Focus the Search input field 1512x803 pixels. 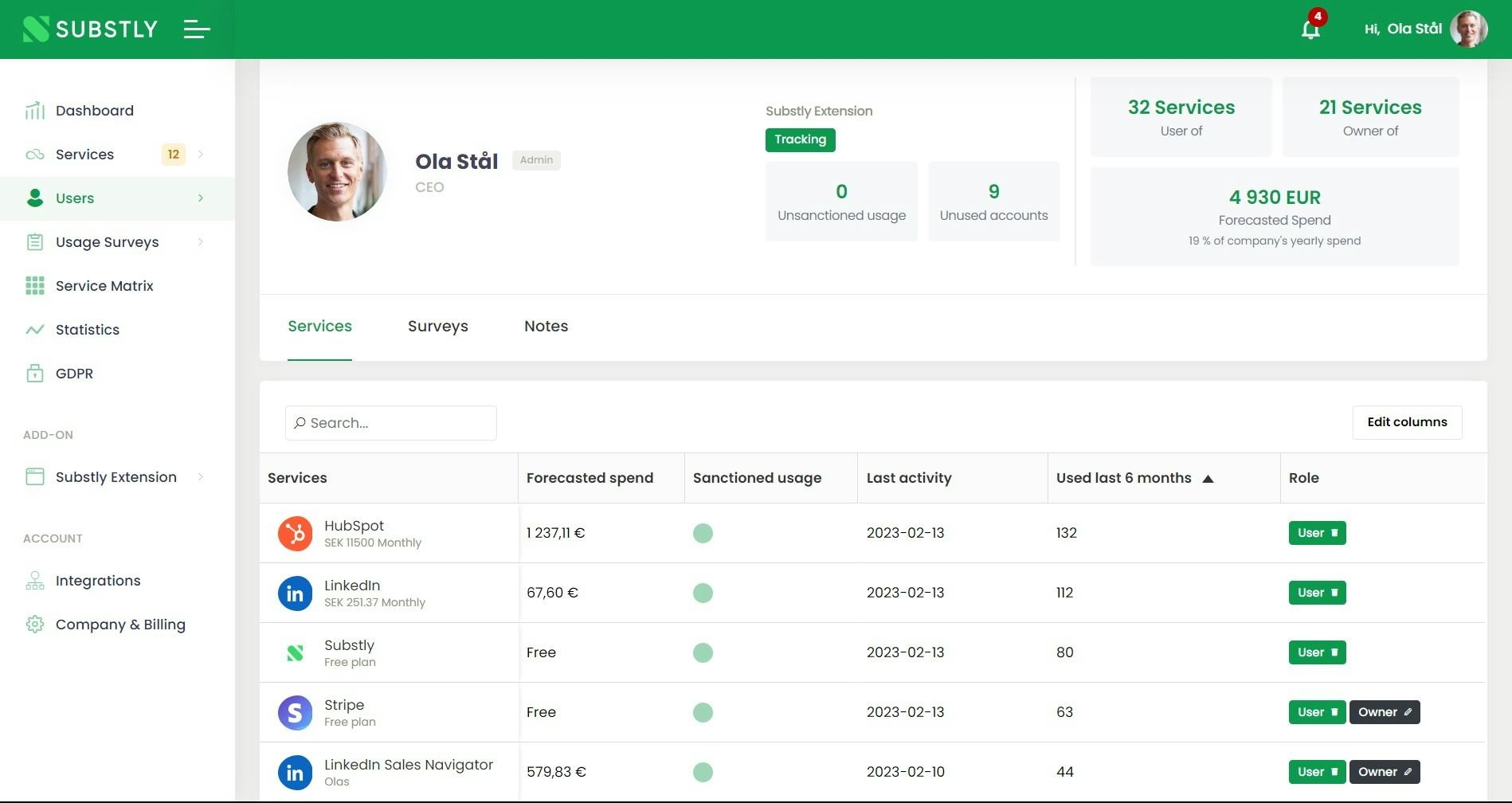(x=391, y=423)
